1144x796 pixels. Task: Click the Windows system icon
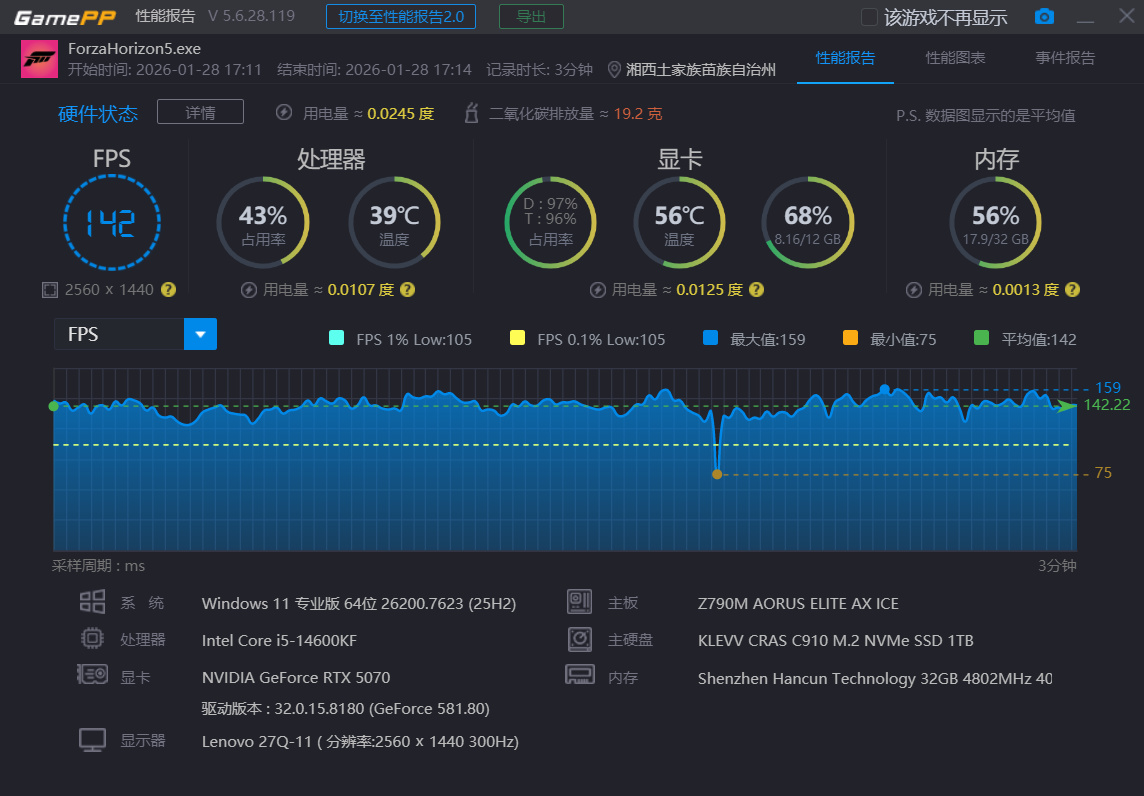click(93, 602)
